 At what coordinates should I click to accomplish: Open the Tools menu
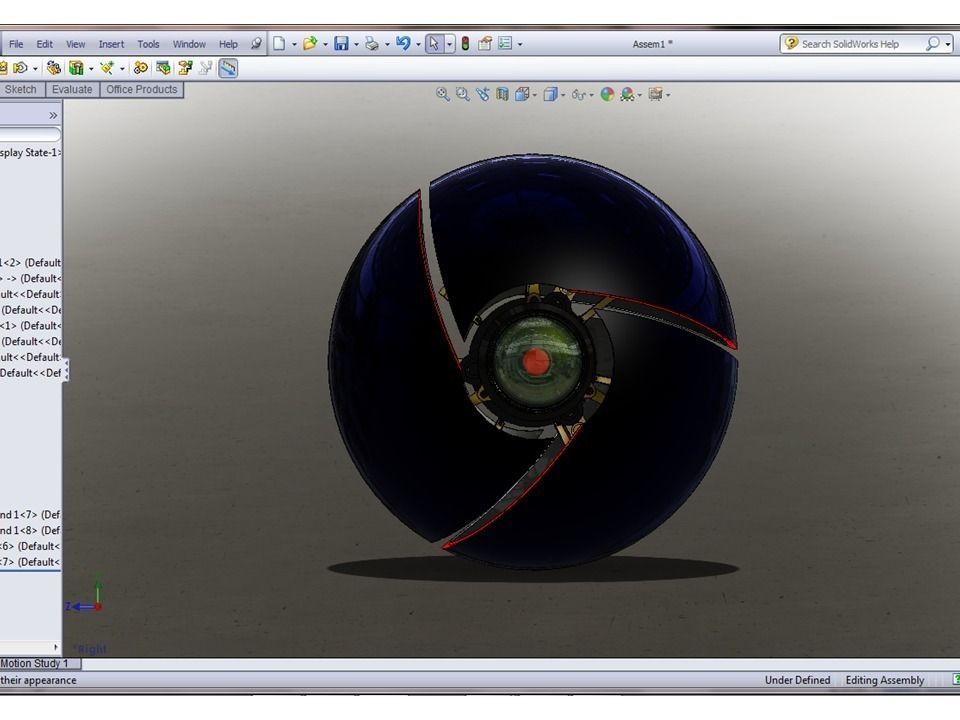[148, 44]
